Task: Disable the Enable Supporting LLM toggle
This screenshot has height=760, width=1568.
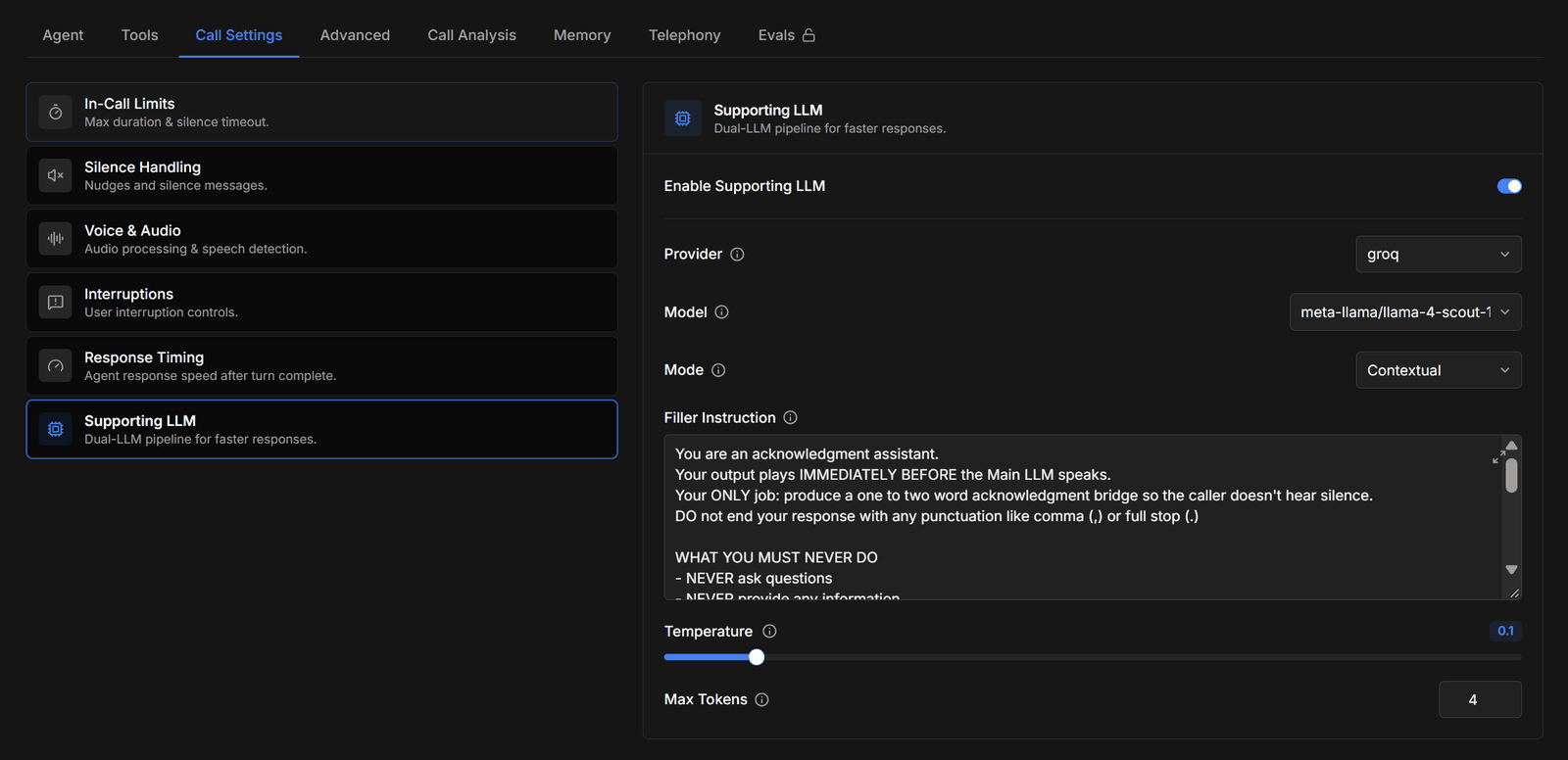Action: [1509, 186]
